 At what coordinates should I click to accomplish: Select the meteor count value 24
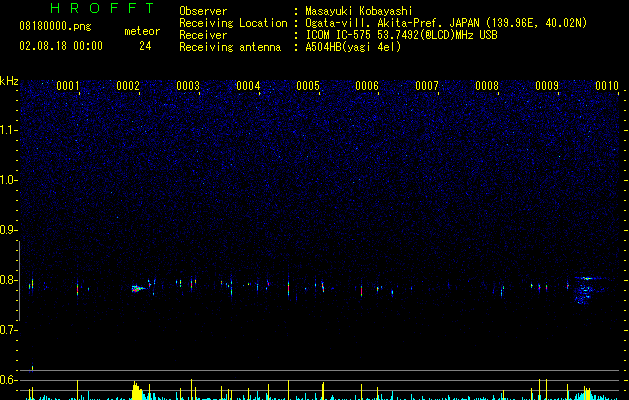[x=145, y=46]
